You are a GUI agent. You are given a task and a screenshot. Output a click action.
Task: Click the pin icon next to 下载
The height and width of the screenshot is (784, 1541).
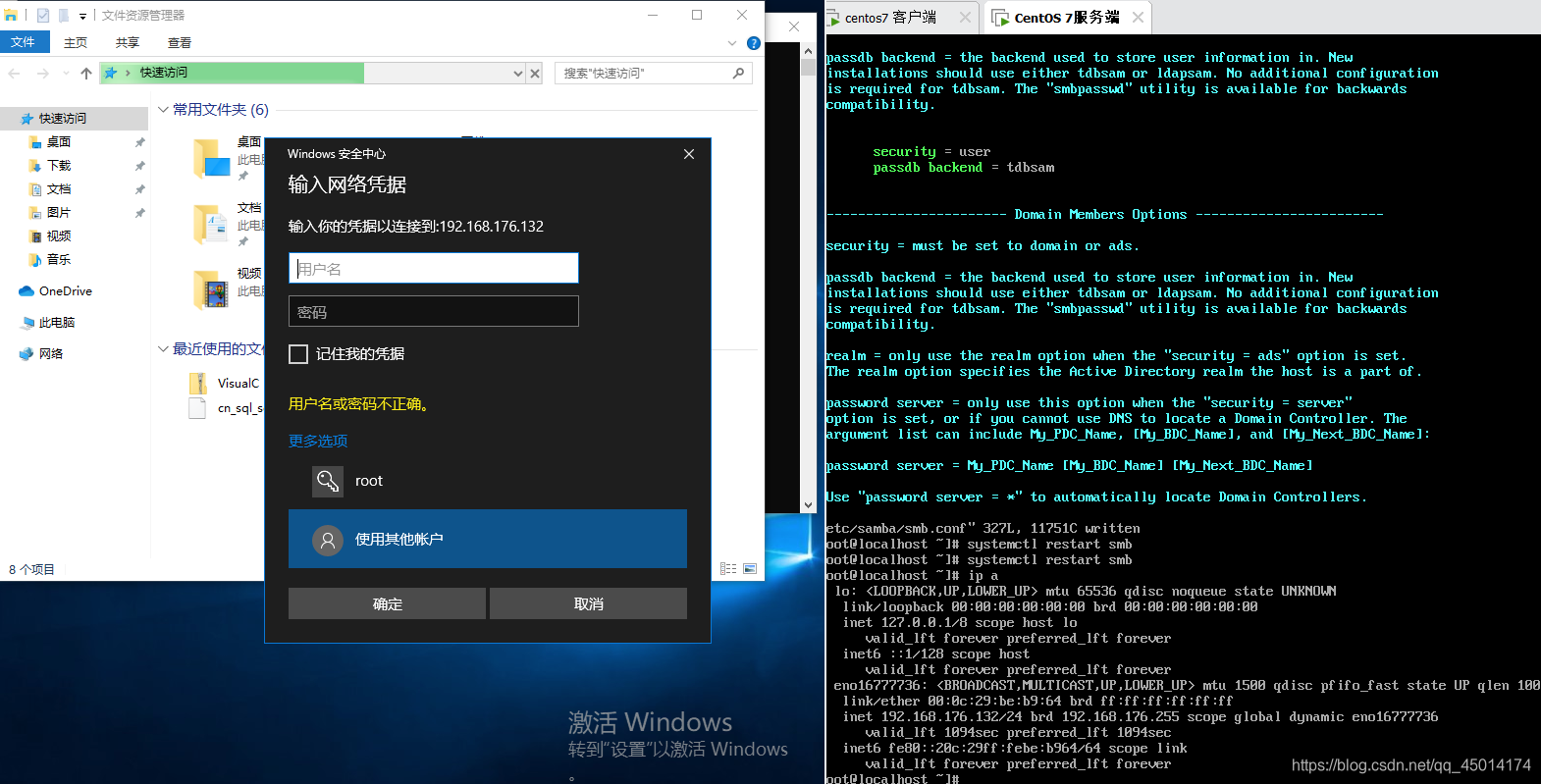tap(139, 166)
